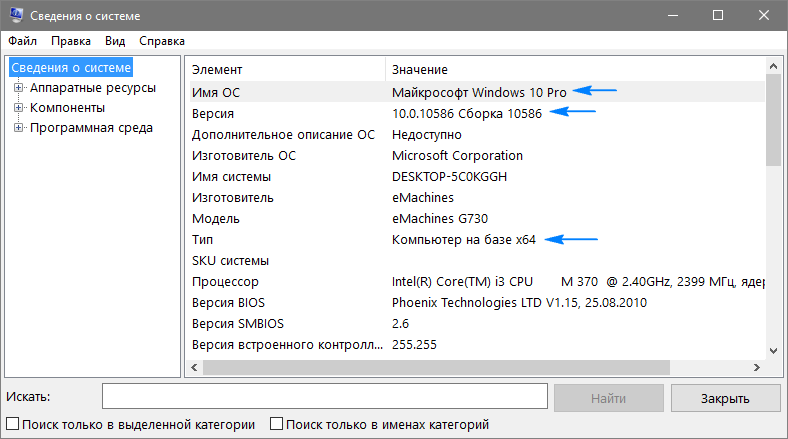Click the scrollbar down arrow
Screen dimensions: 788x439
pyautogui.click(x=773, y=351)
